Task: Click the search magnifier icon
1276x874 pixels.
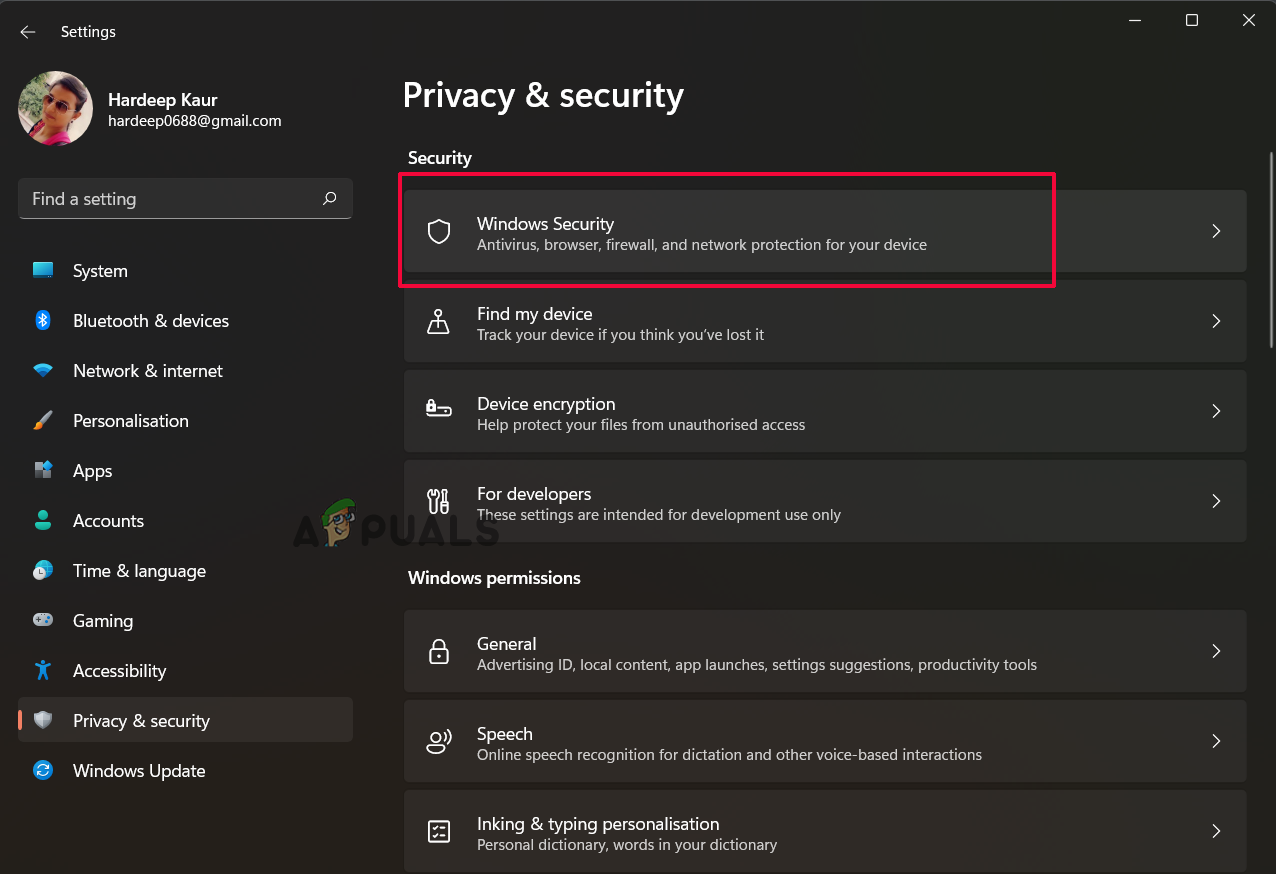Action: point(329,199)
